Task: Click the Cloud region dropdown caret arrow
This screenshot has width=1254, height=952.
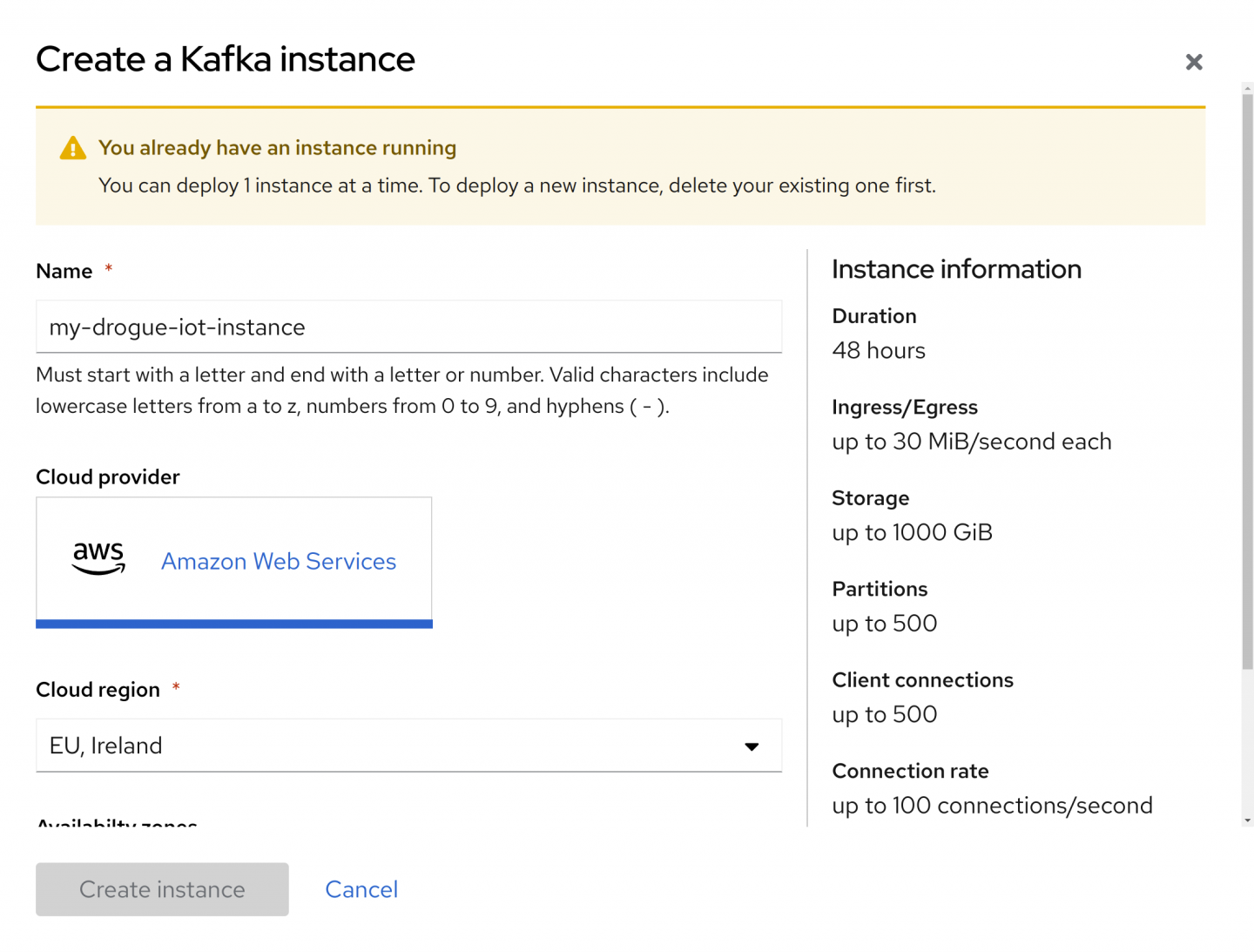Action: pos(752,746)
